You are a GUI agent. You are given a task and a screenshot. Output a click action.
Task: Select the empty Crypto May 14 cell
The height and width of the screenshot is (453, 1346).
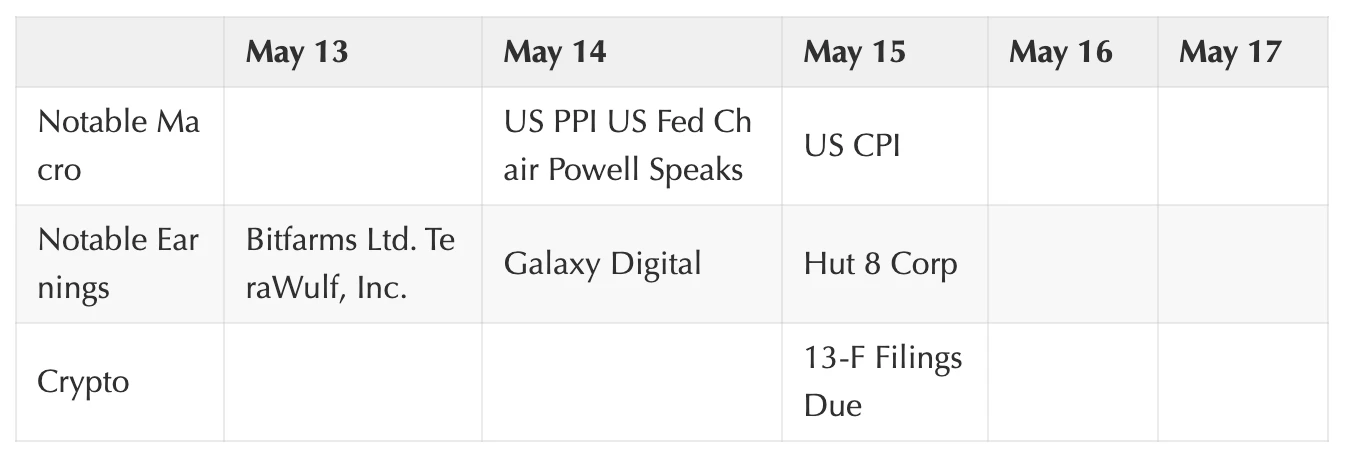tap(631, 382)
